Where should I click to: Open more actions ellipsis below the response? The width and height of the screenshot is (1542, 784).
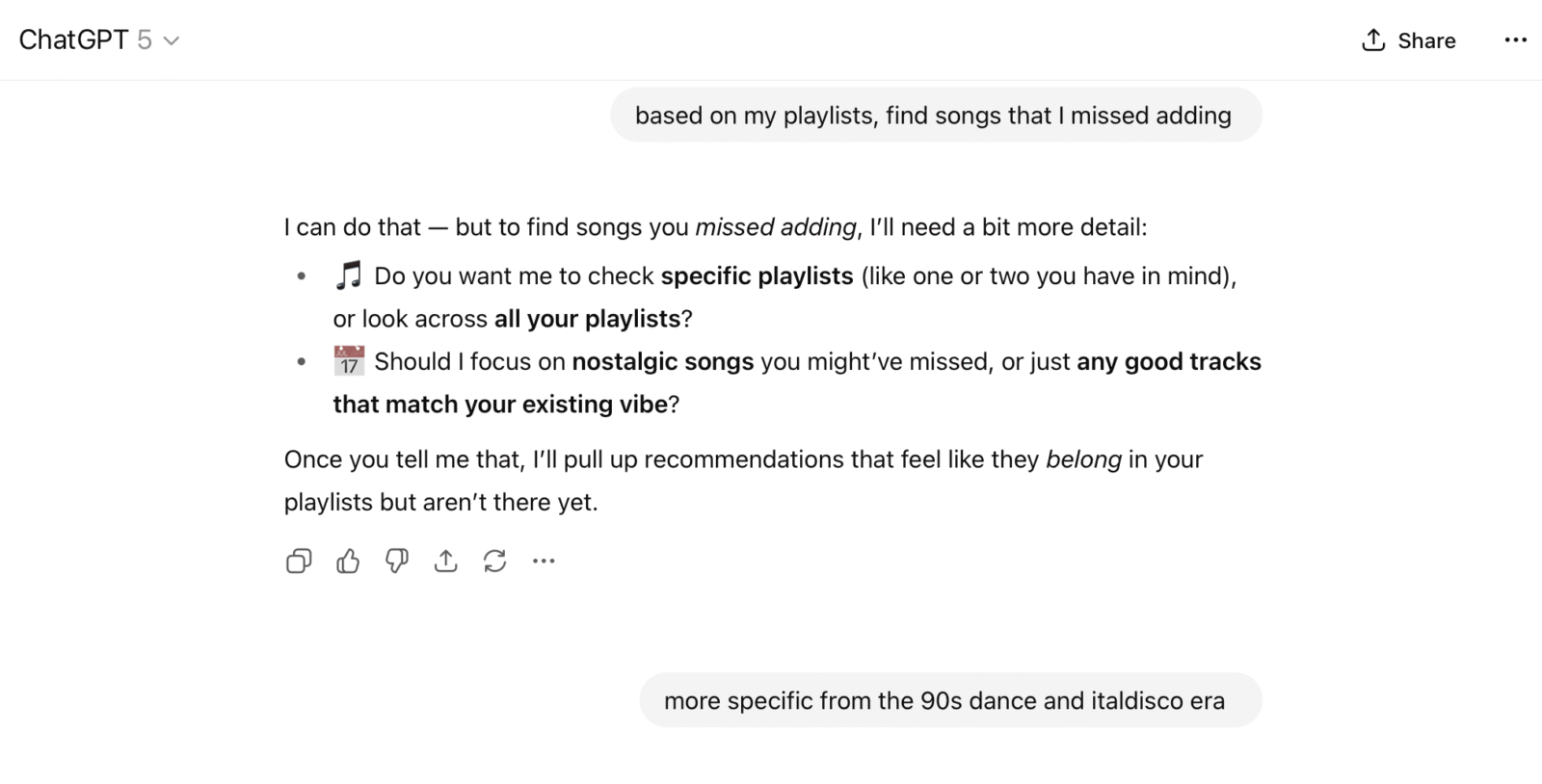pyautogui.click(x=544, y=561)
